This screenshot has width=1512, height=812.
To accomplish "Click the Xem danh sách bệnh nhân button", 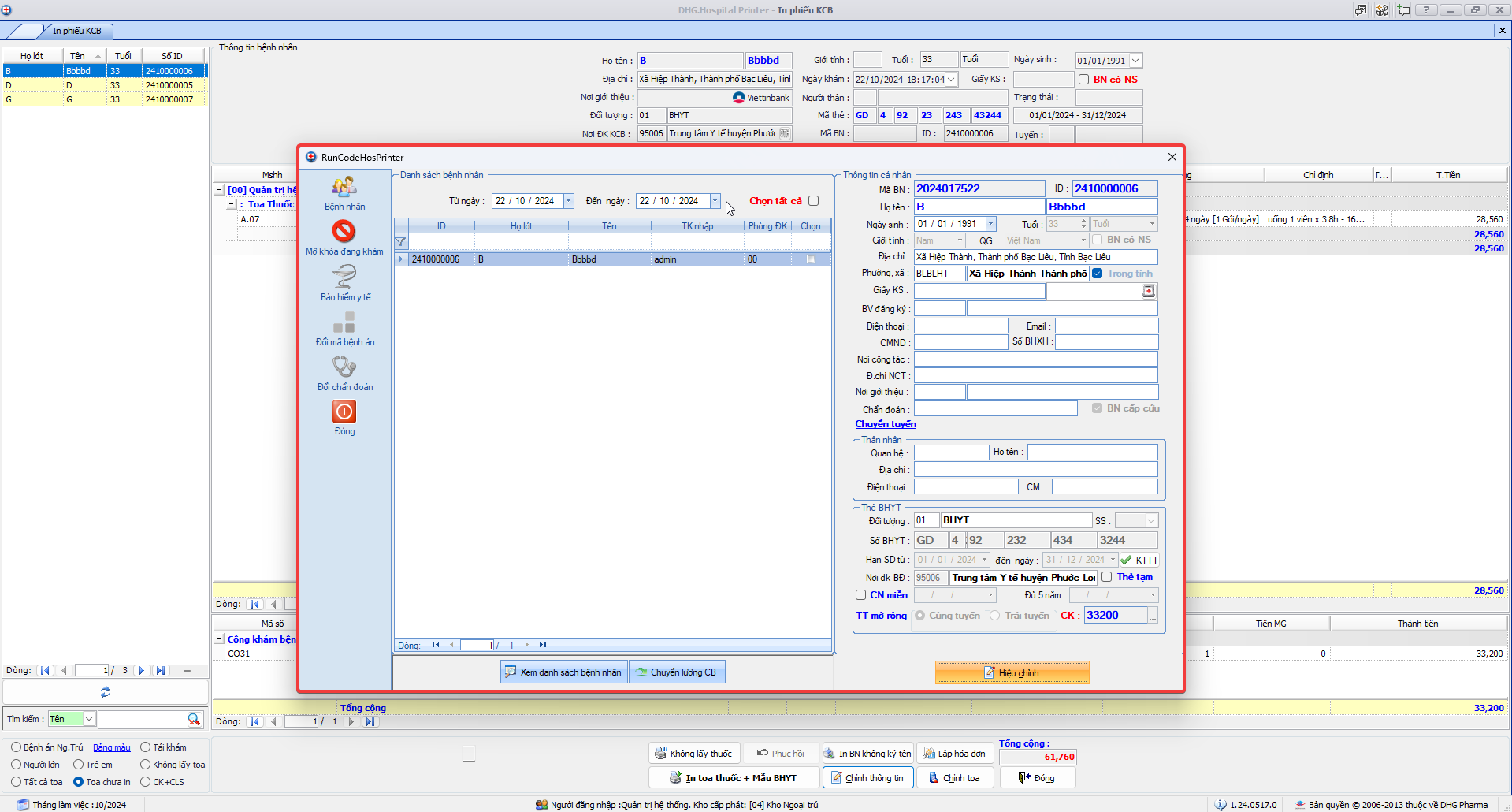I will click(564, 672).
